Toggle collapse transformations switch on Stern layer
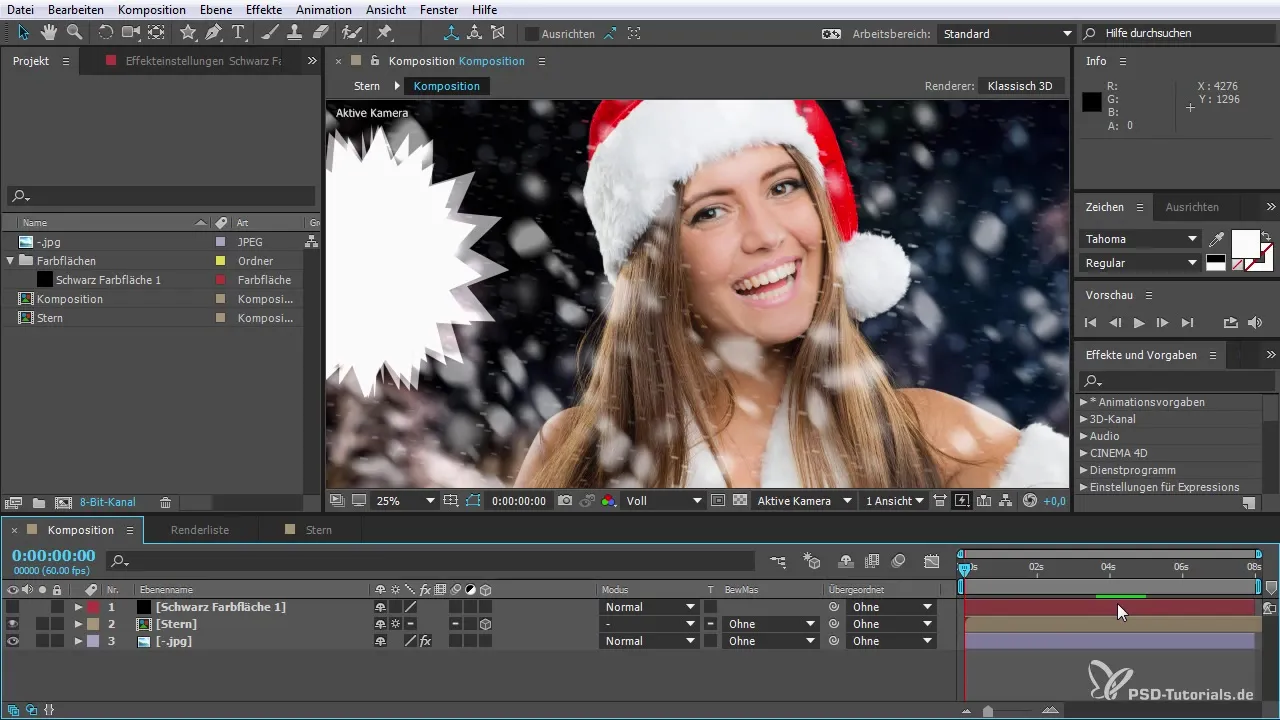 [x=395, y=624]
